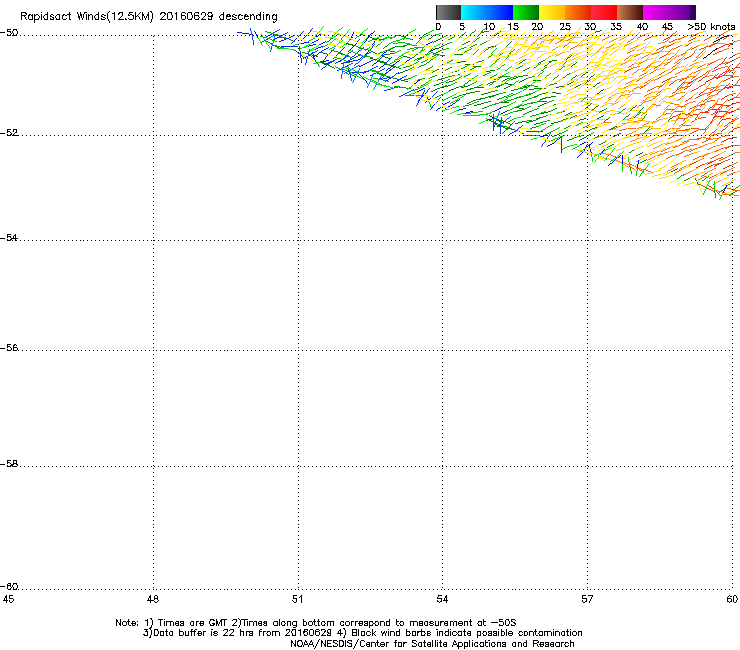
Task: Click the '-50' latitude axis label
Action: coord(9,33)
